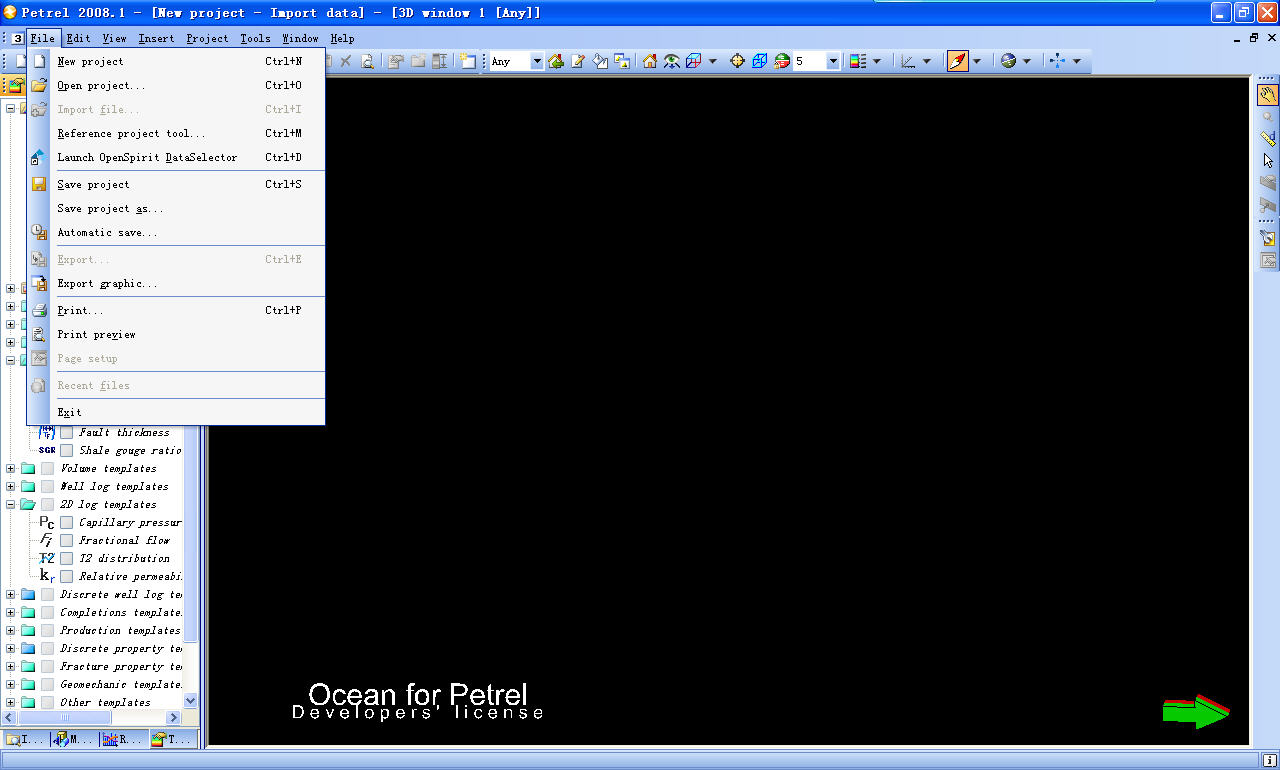
Task: Click explorer pane vertical scrollbar down arrow
Action: (x=191, y=702)
